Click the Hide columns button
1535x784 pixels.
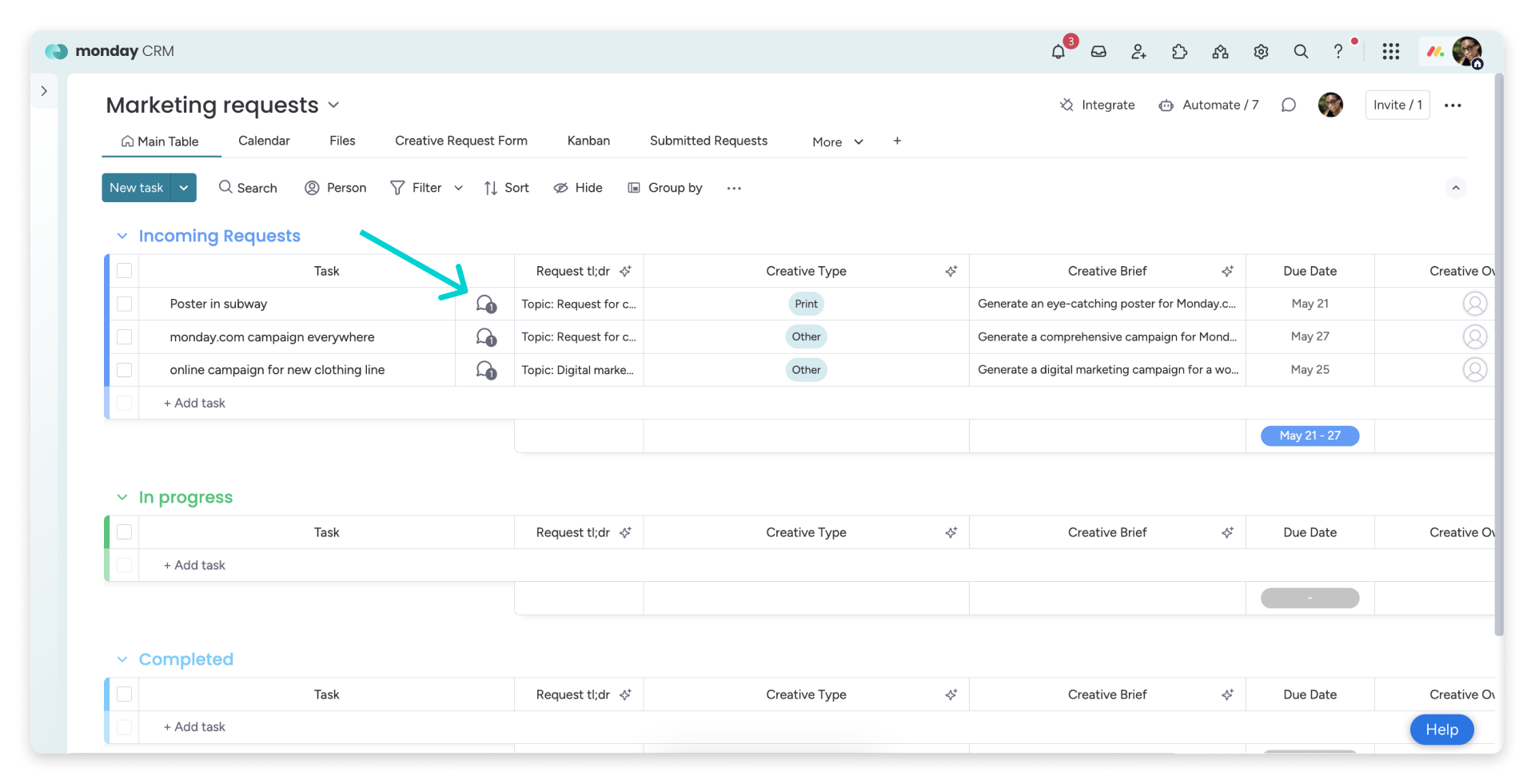coord(578,188)
